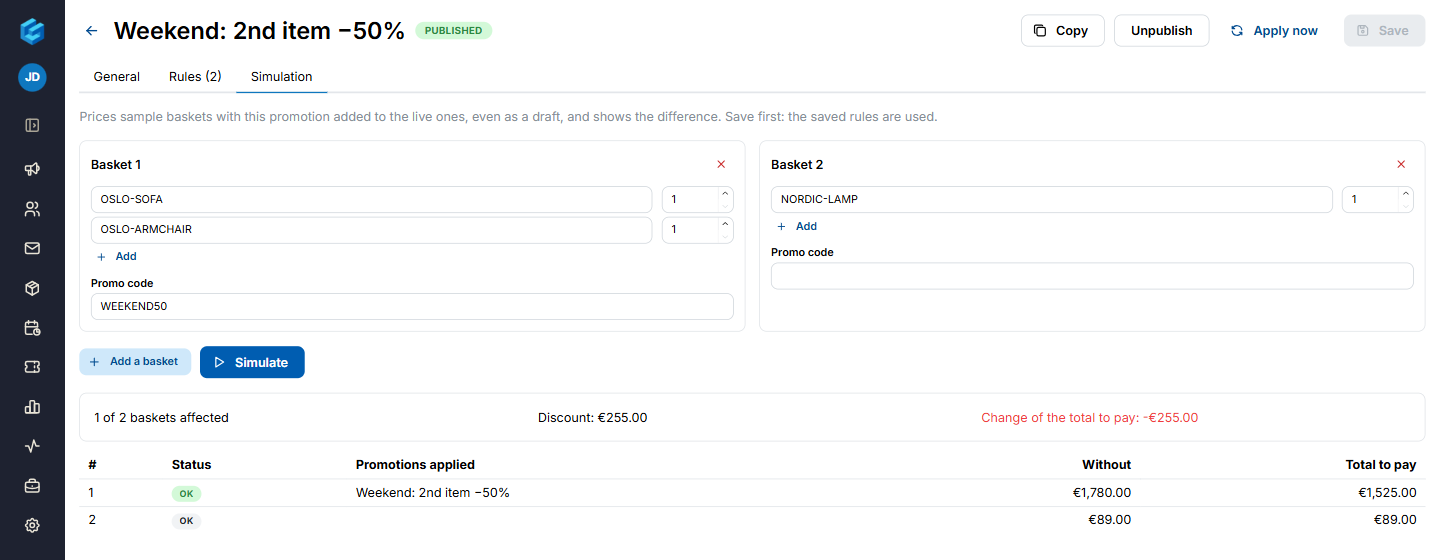
Task: Click 'Discount: €255.00' summary text
Action: click(592, 417)
